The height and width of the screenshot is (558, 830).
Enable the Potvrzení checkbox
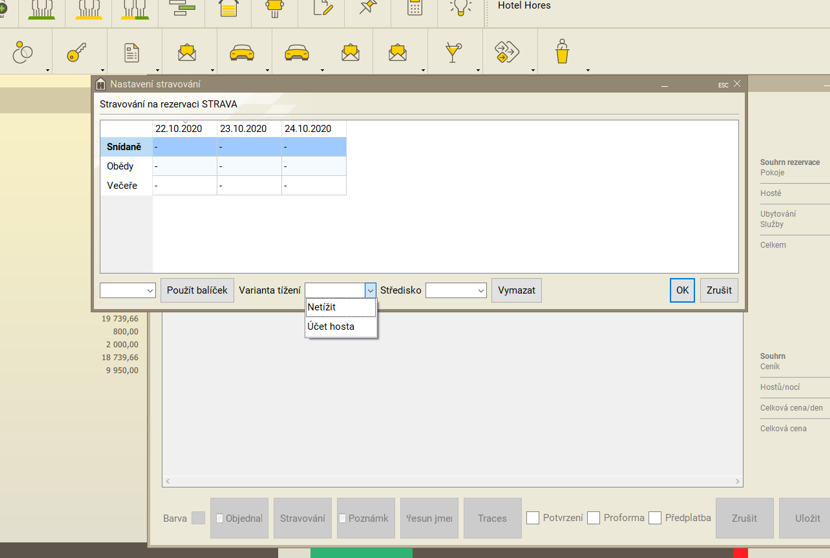point(533,518)
